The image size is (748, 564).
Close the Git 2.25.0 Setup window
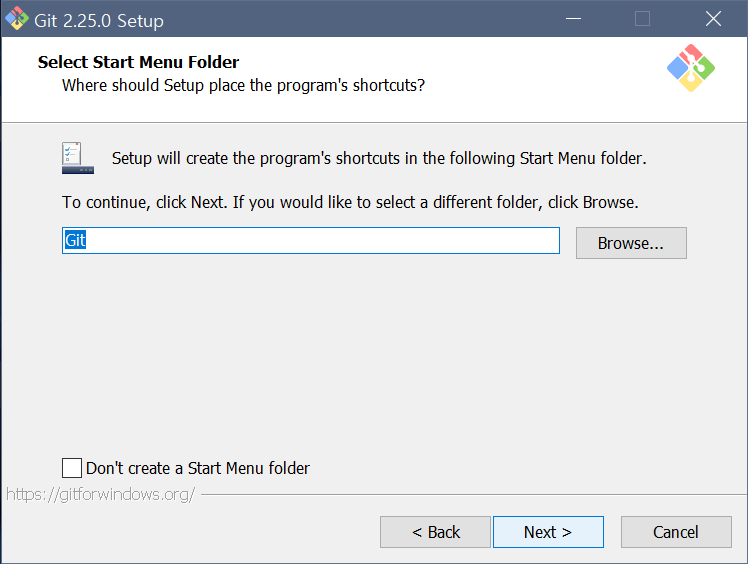(713, 19)
